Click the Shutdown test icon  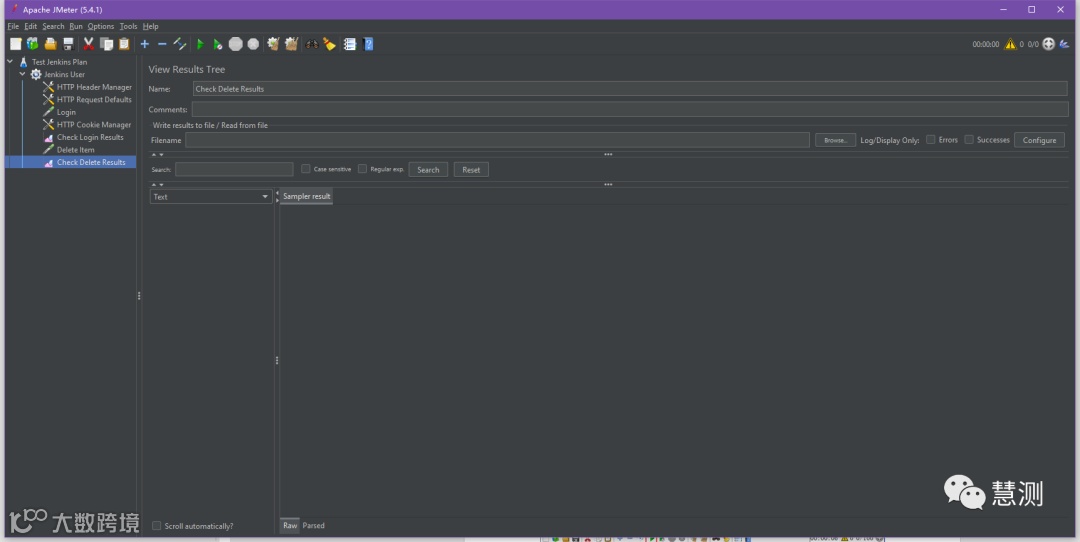coord(253,44)
